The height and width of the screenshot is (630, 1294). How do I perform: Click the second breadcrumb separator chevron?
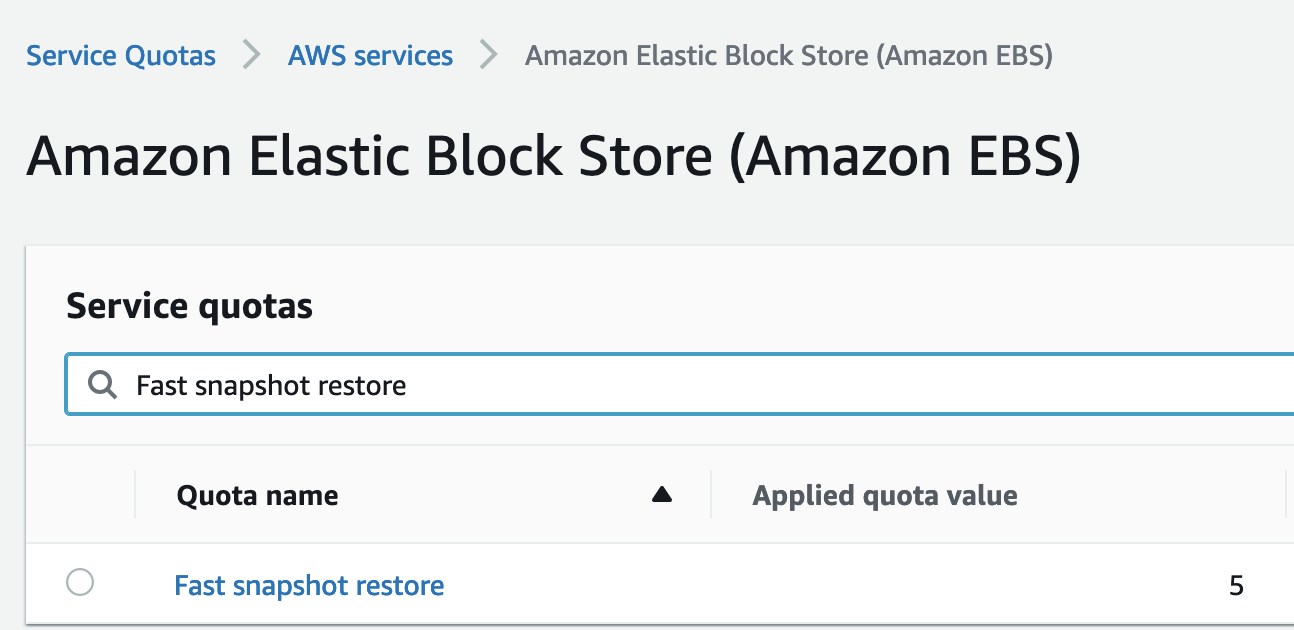tap(488, 55)
